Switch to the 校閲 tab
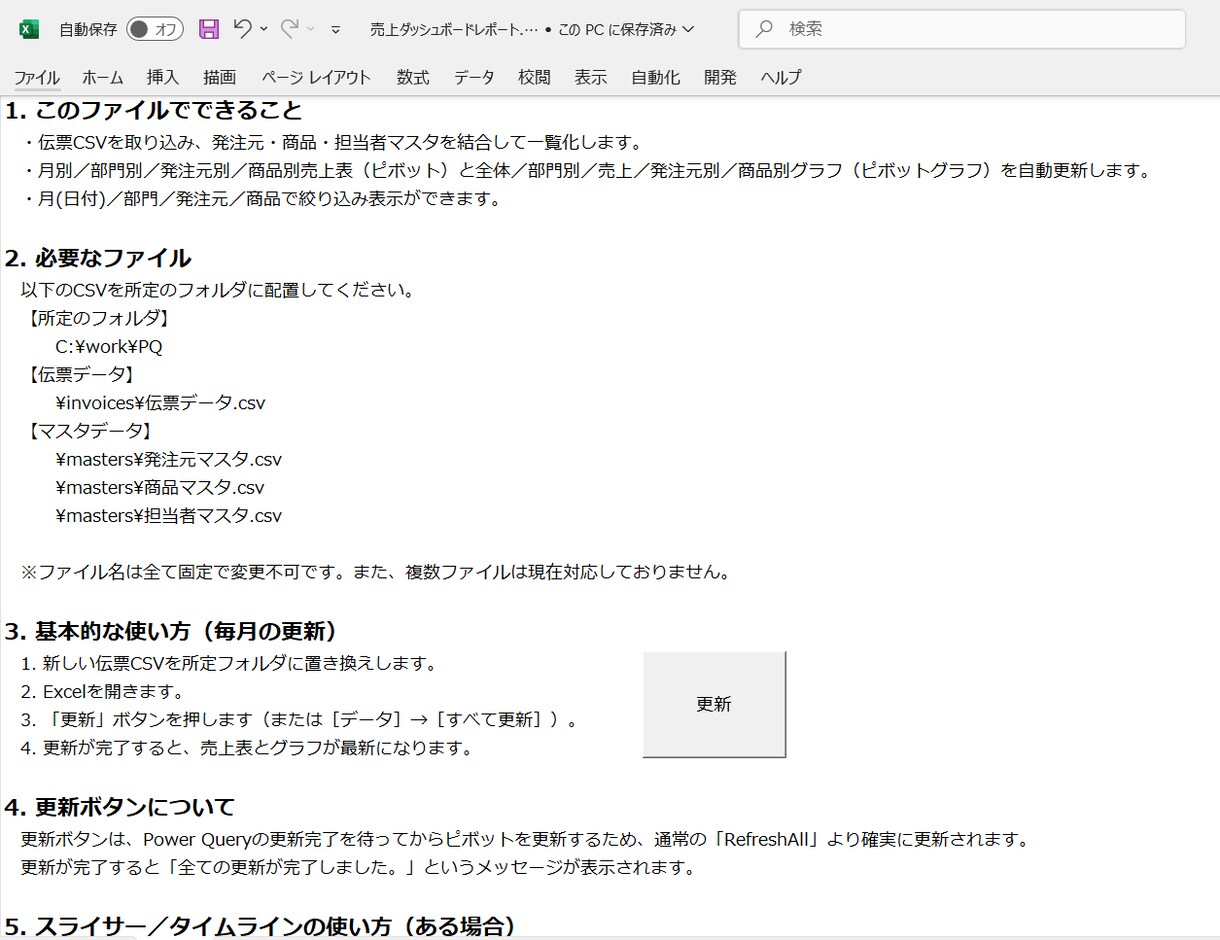The image size is (1220, 940). (534, 77)
